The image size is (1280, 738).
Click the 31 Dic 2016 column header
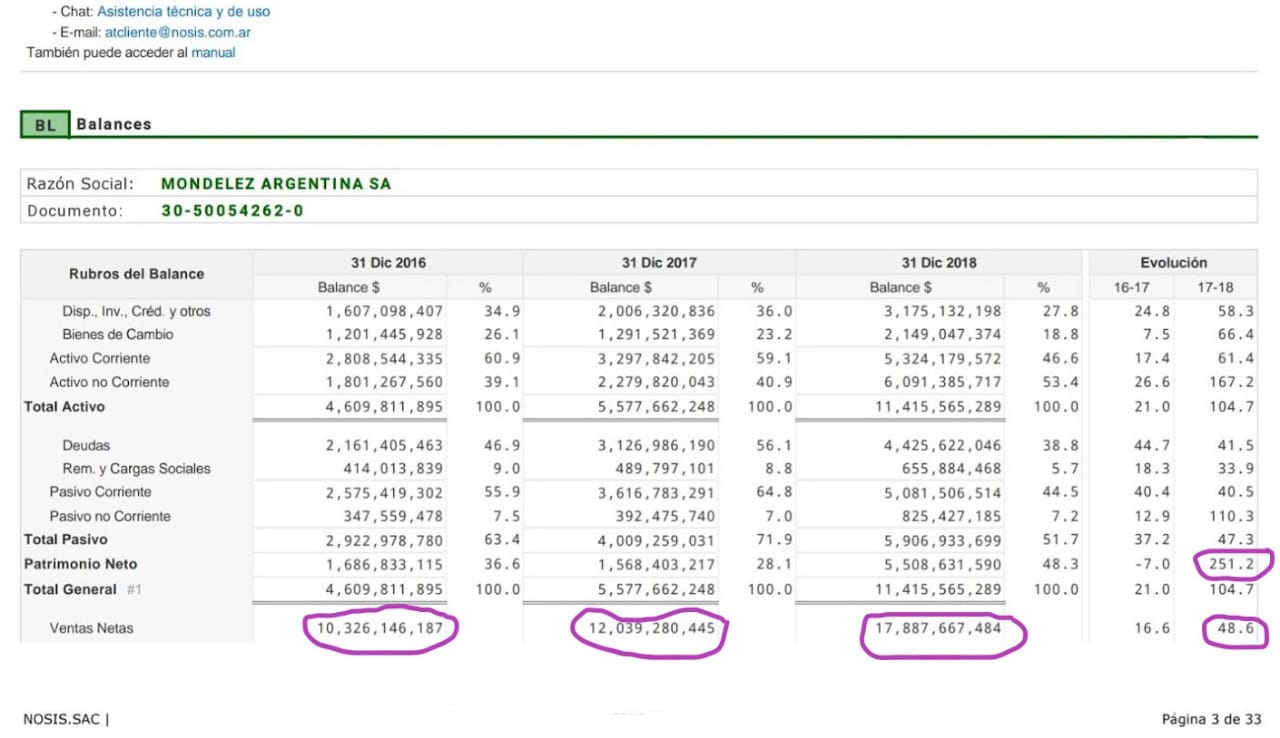[x=388, y=263]
